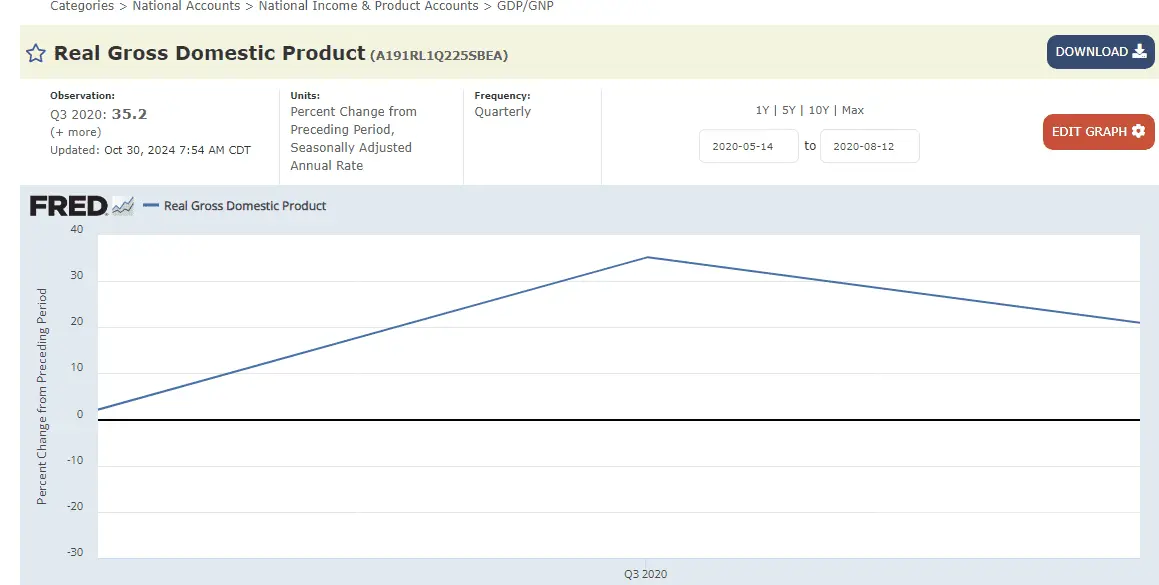Click the star icon to favorite this series

point(36,54)
